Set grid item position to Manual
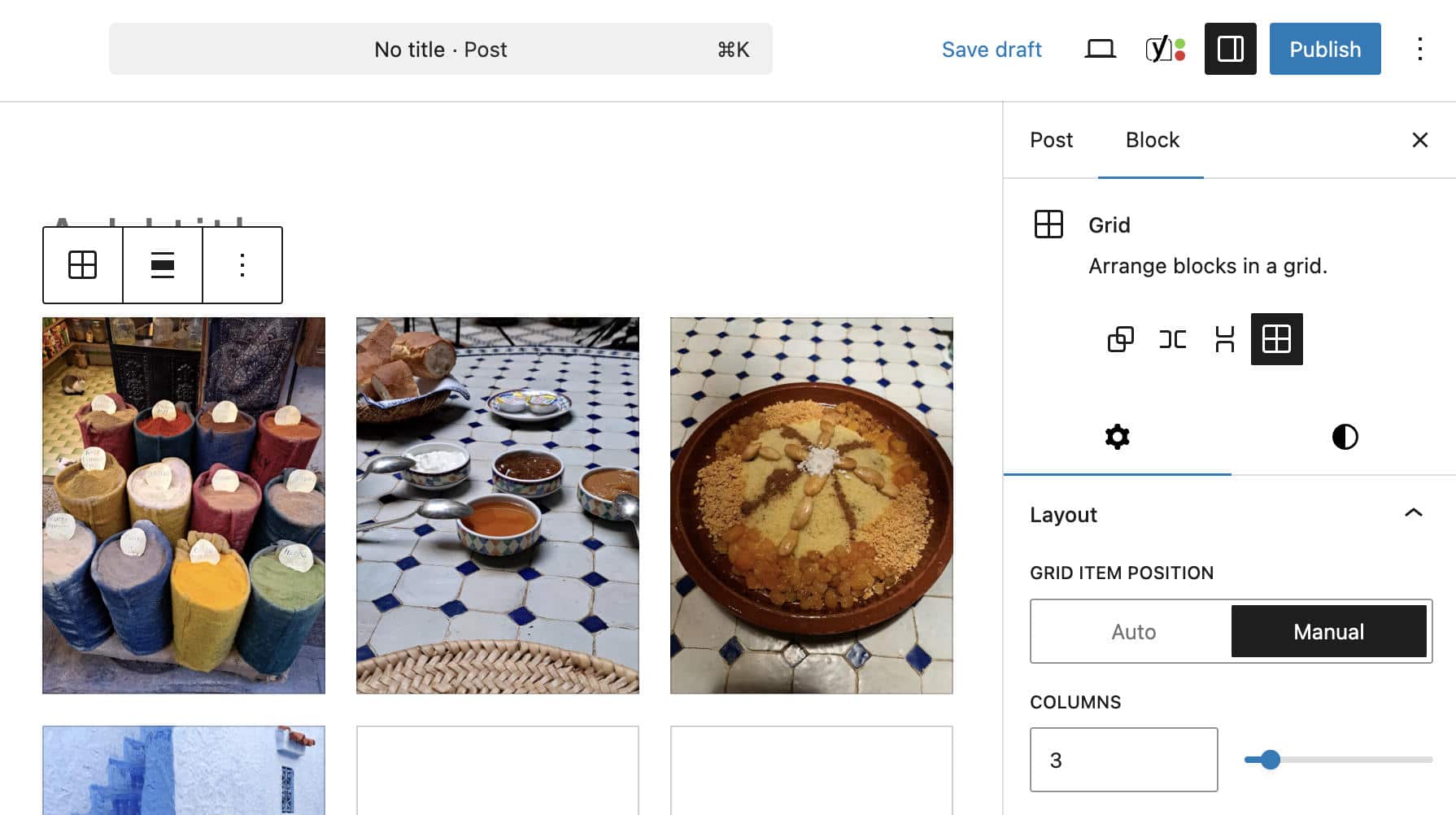 click(1329, 631)
